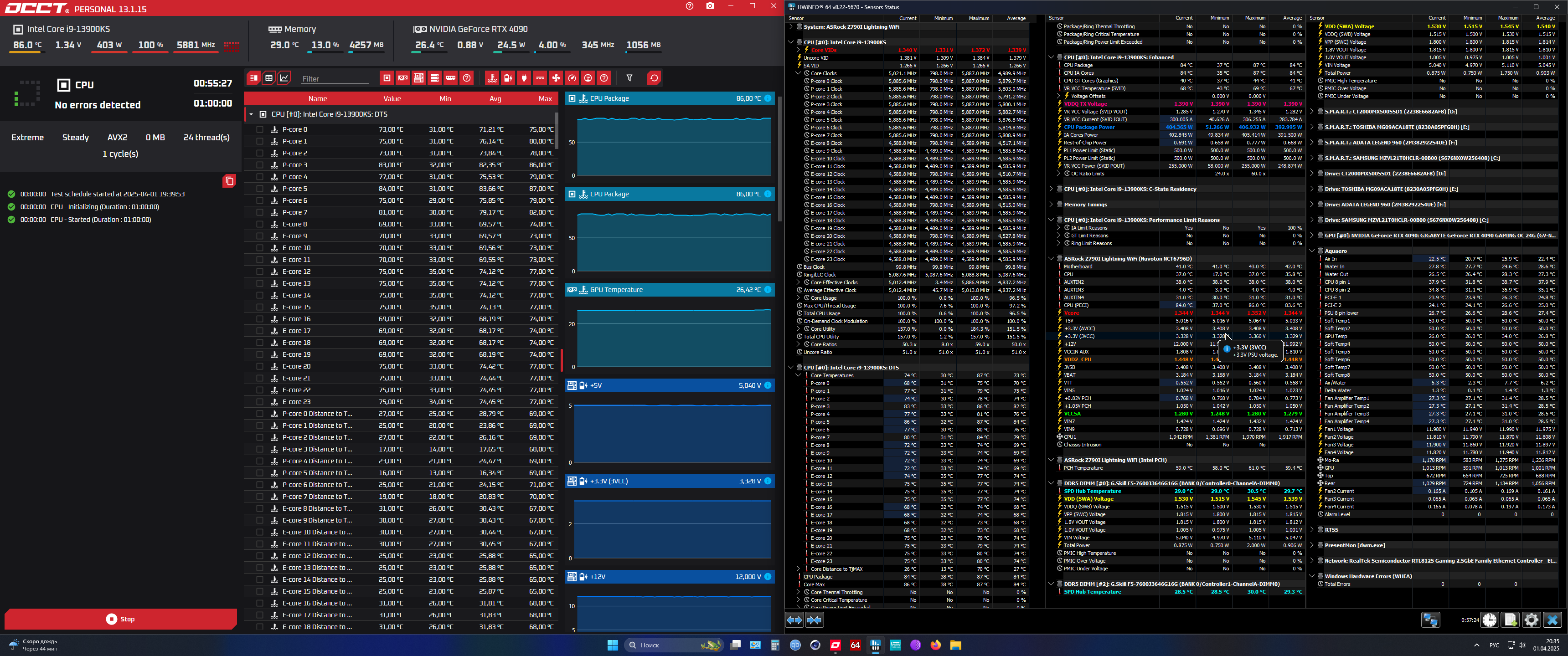Screen dimensions: 1568x656
Task: Click the temperature sensor filter icon
Action: [x=492, y=78]
